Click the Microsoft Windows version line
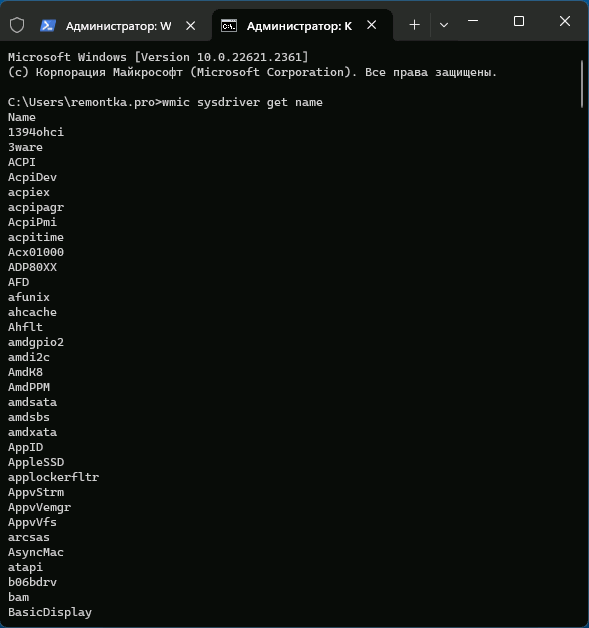Screen dimensions: 589x628 pyautogui.click(x=158, y=57)
